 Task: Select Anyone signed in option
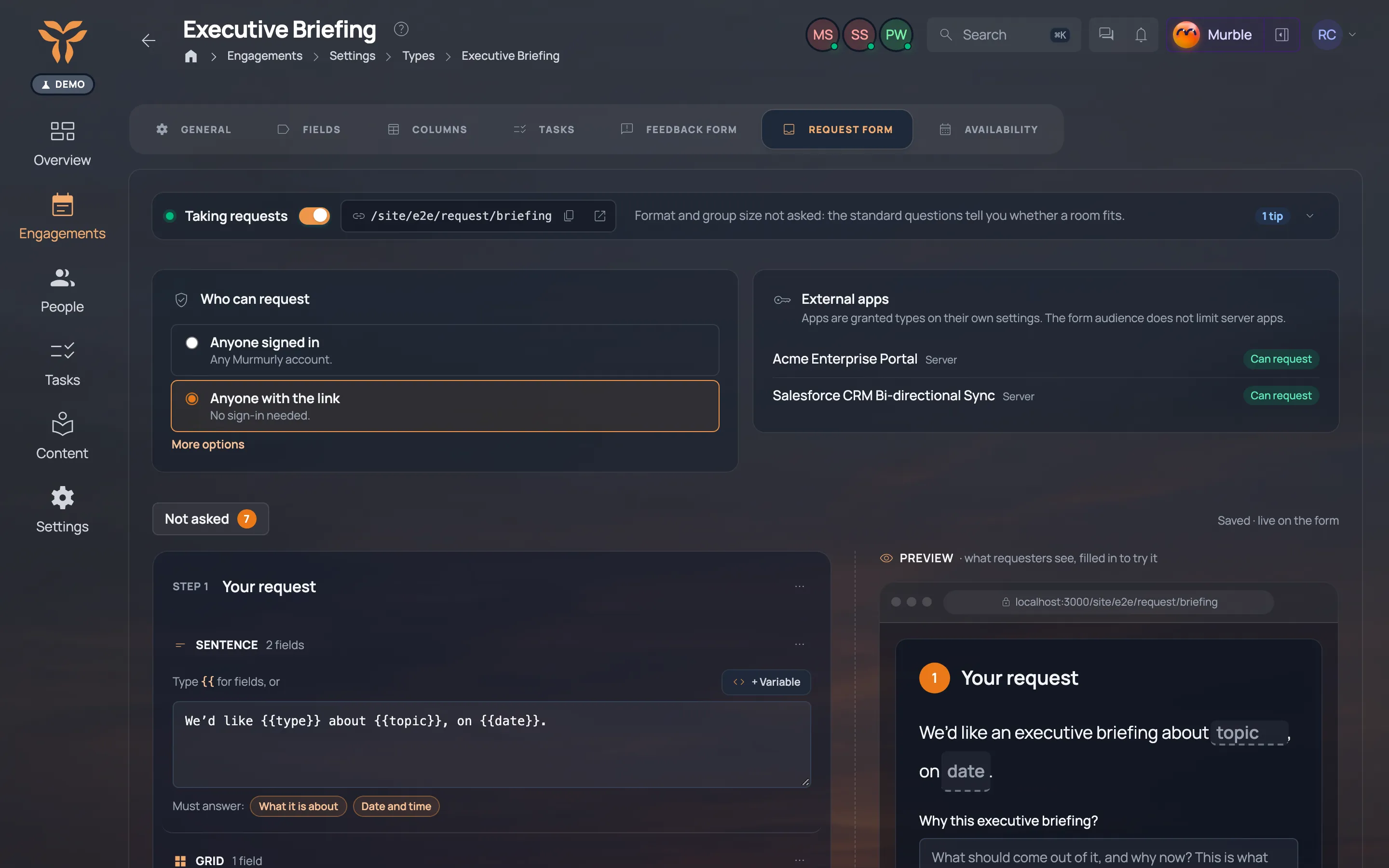tap(445, 350)
